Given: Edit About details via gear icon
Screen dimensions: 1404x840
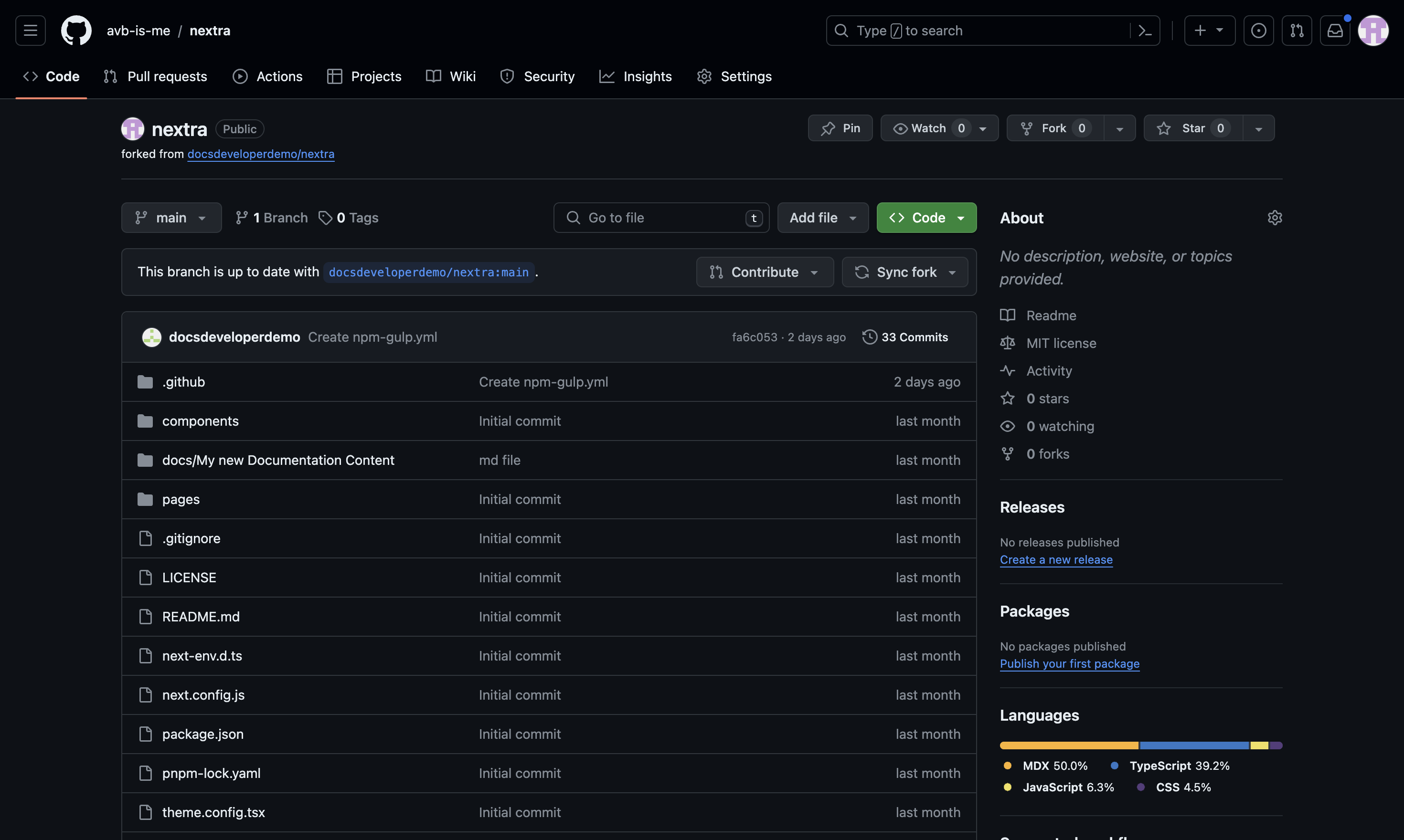Looking at the screenshot, I should 1274,218.
